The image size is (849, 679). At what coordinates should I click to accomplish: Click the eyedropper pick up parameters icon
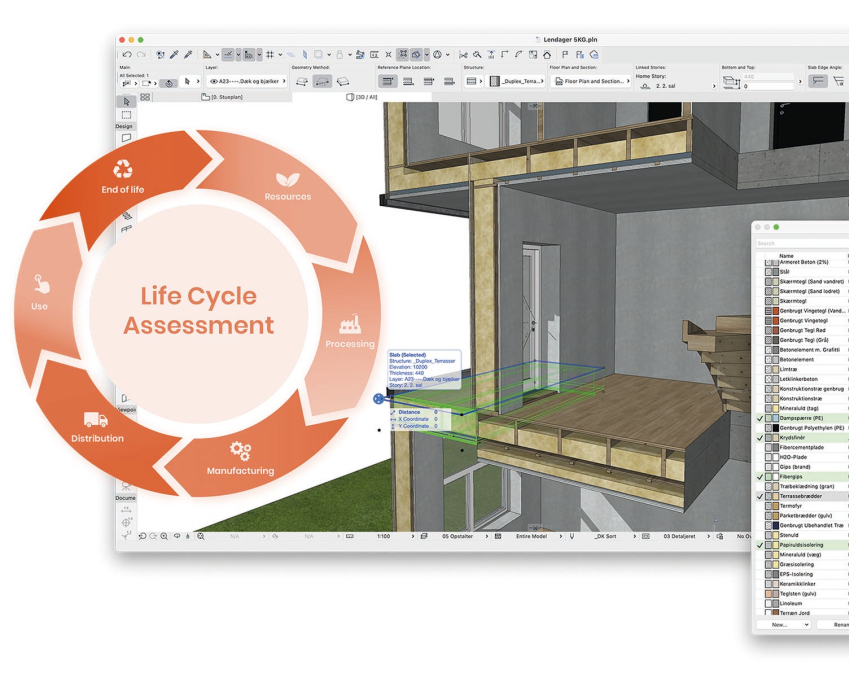[x=172, y=54]
